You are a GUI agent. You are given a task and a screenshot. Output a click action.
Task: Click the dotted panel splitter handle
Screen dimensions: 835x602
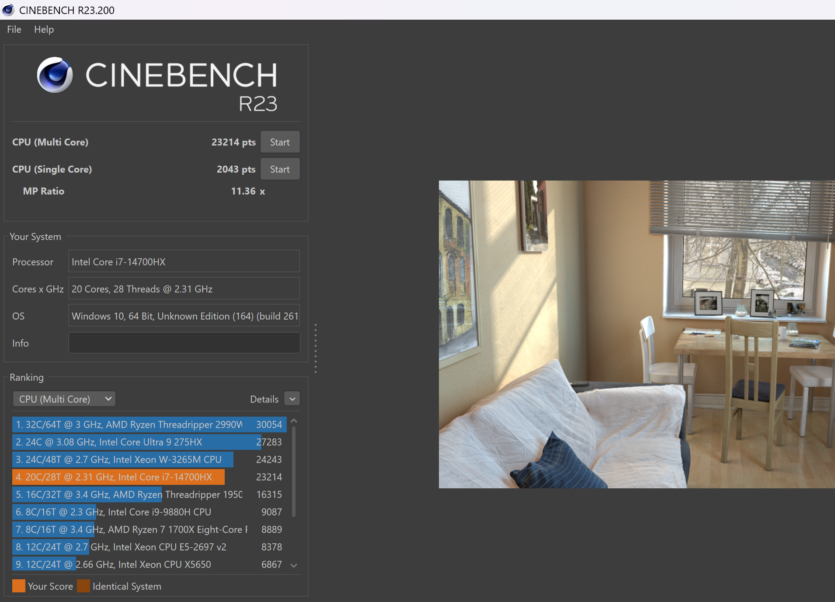click(316, 347)
